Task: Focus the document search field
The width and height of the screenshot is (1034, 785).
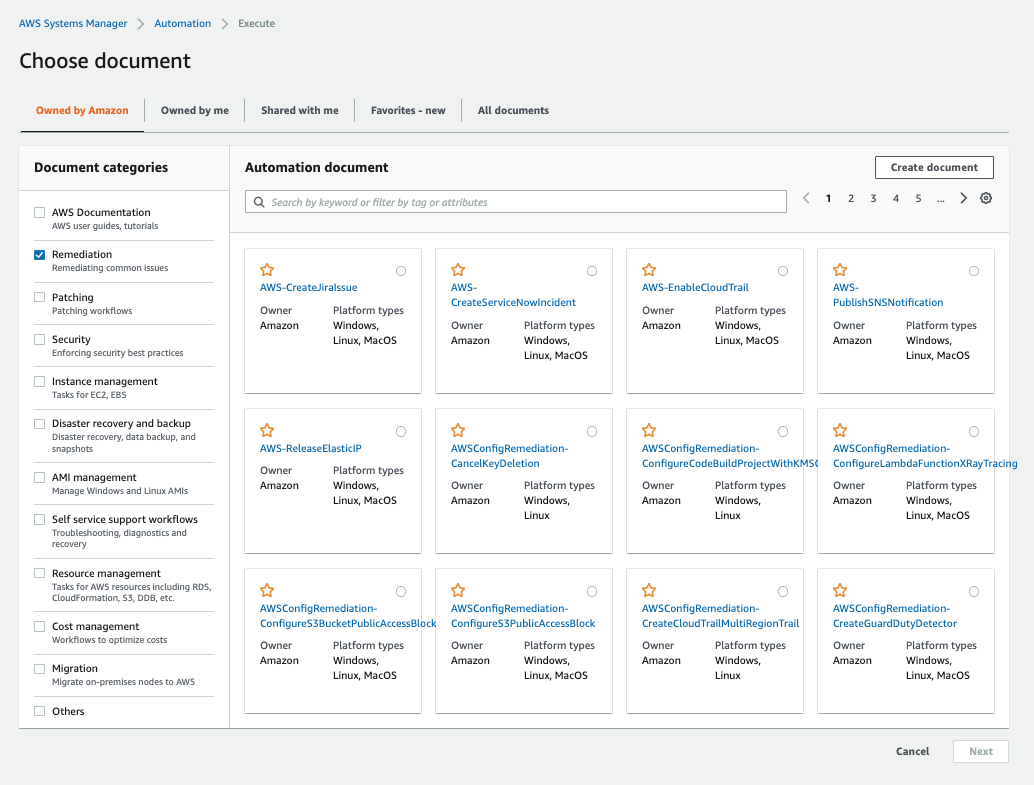Action: tap(516, 202)
